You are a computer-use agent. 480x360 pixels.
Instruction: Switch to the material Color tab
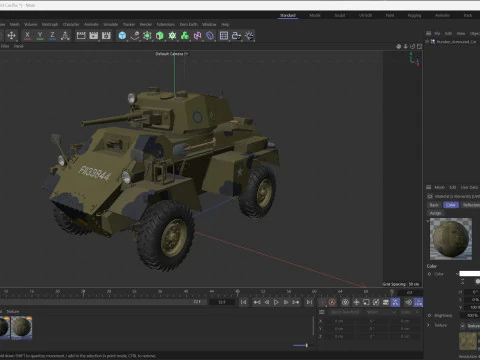click(451, 205)
